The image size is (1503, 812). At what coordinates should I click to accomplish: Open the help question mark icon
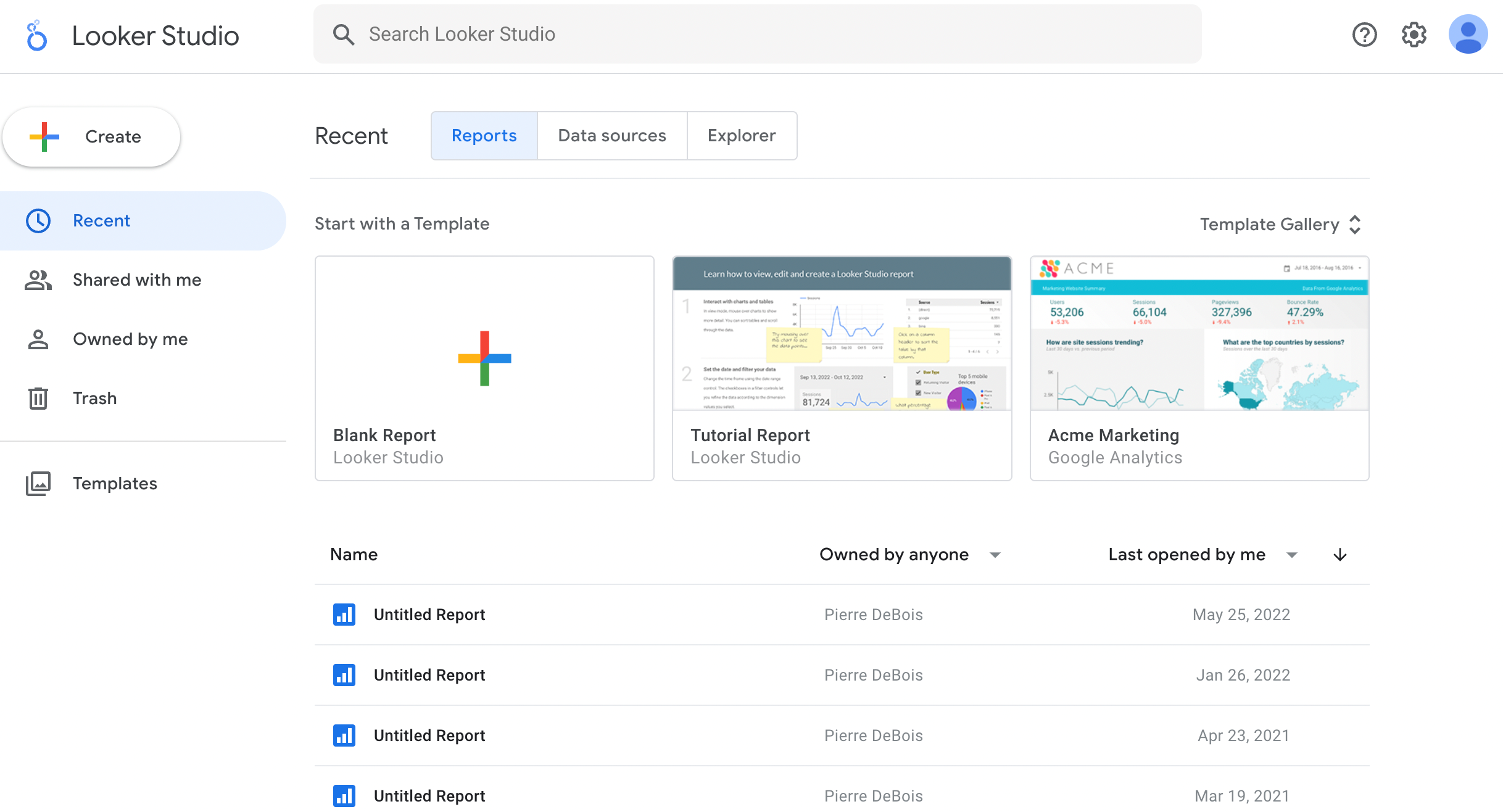1364,35
